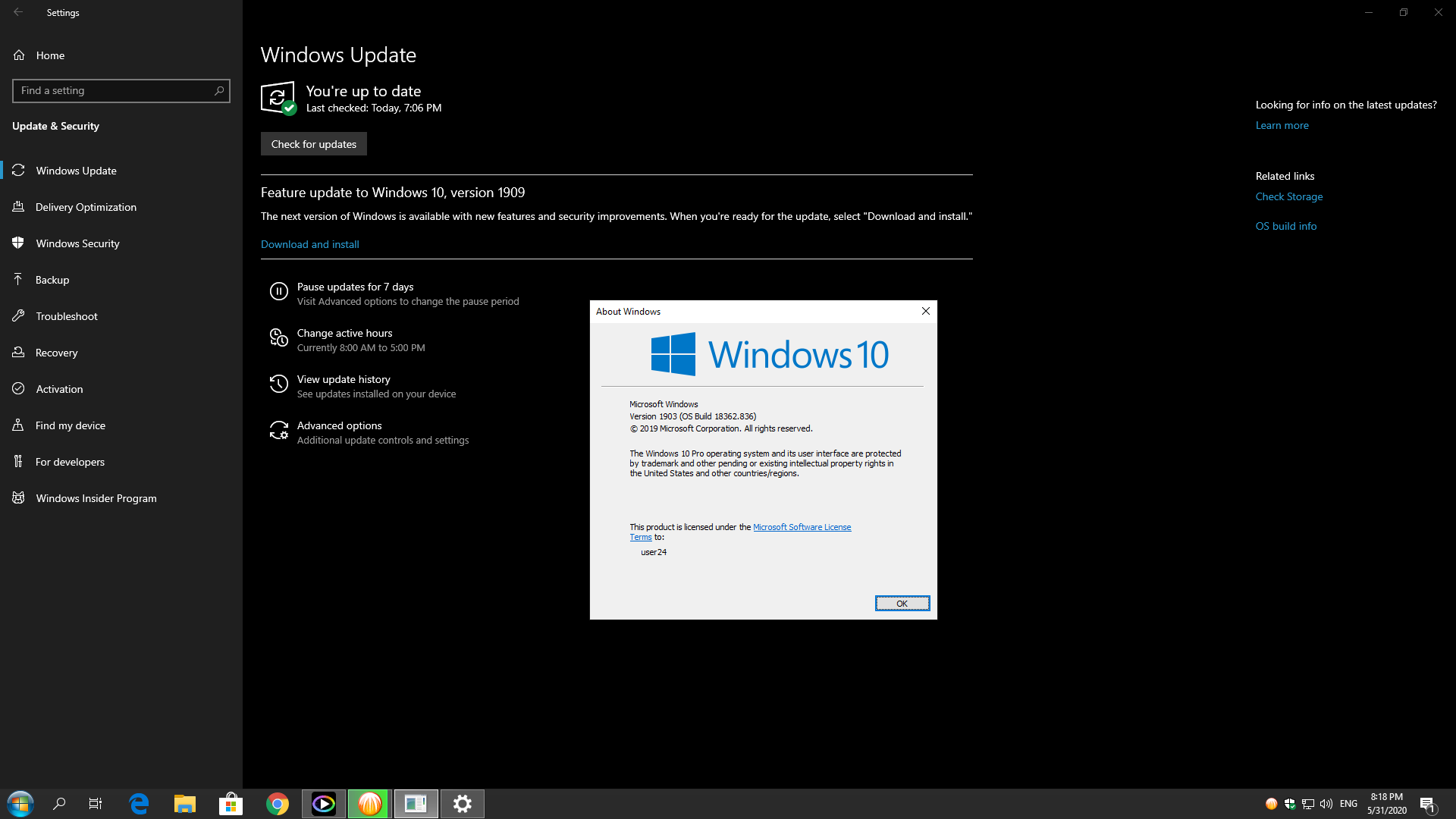Click the magnifier icon in Find a setting
1456x819 pixels.
pyautogui.click(x=219, y=90)
